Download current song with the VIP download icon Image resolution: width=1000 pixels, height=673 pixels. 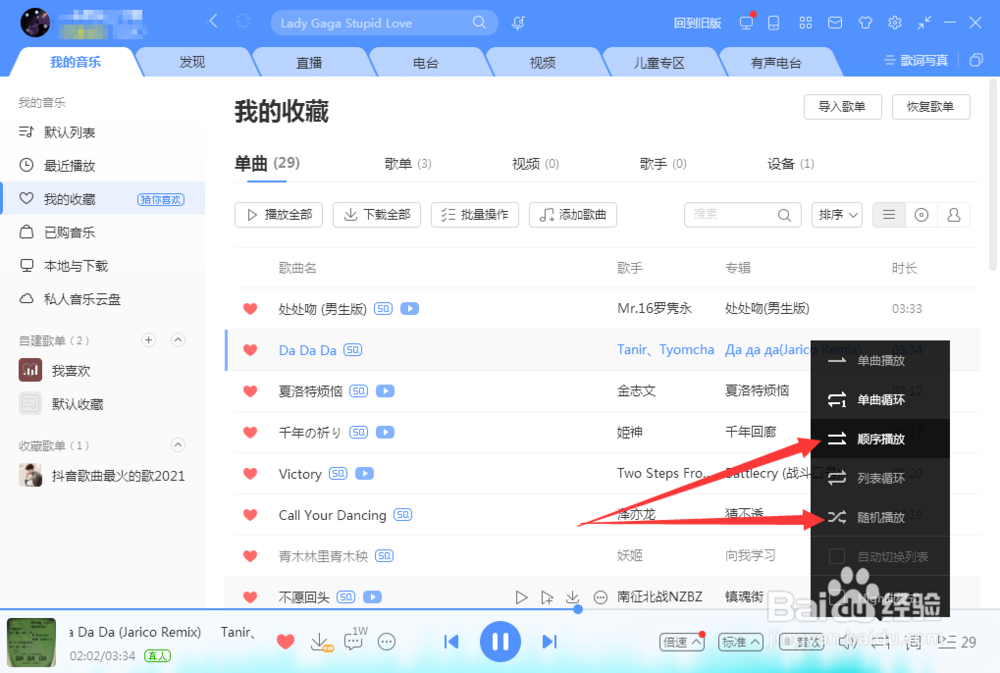pyautogui.click(x=321, y=641)
